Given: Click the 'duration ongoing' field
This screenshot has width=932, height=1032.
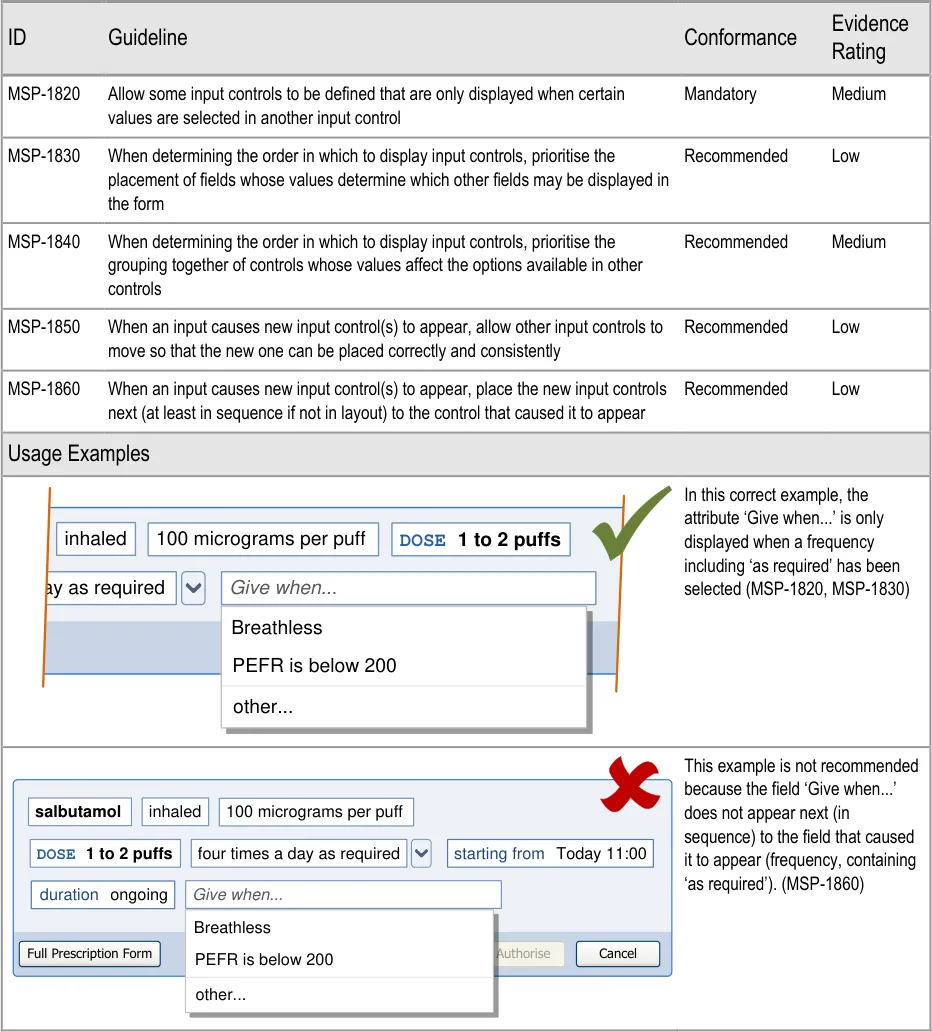Looking at the screenshot, I should [104, 895].
